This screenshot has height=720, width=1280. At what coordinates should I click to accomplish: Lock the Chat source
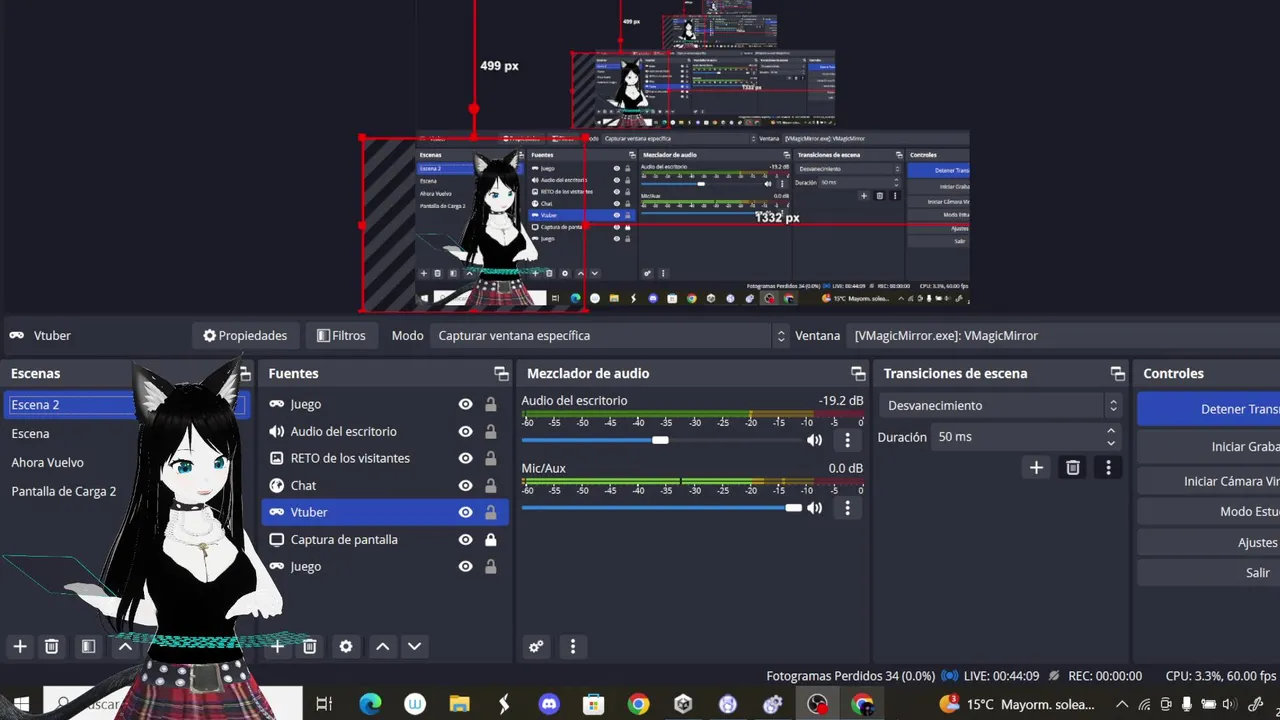click(491, 485)
